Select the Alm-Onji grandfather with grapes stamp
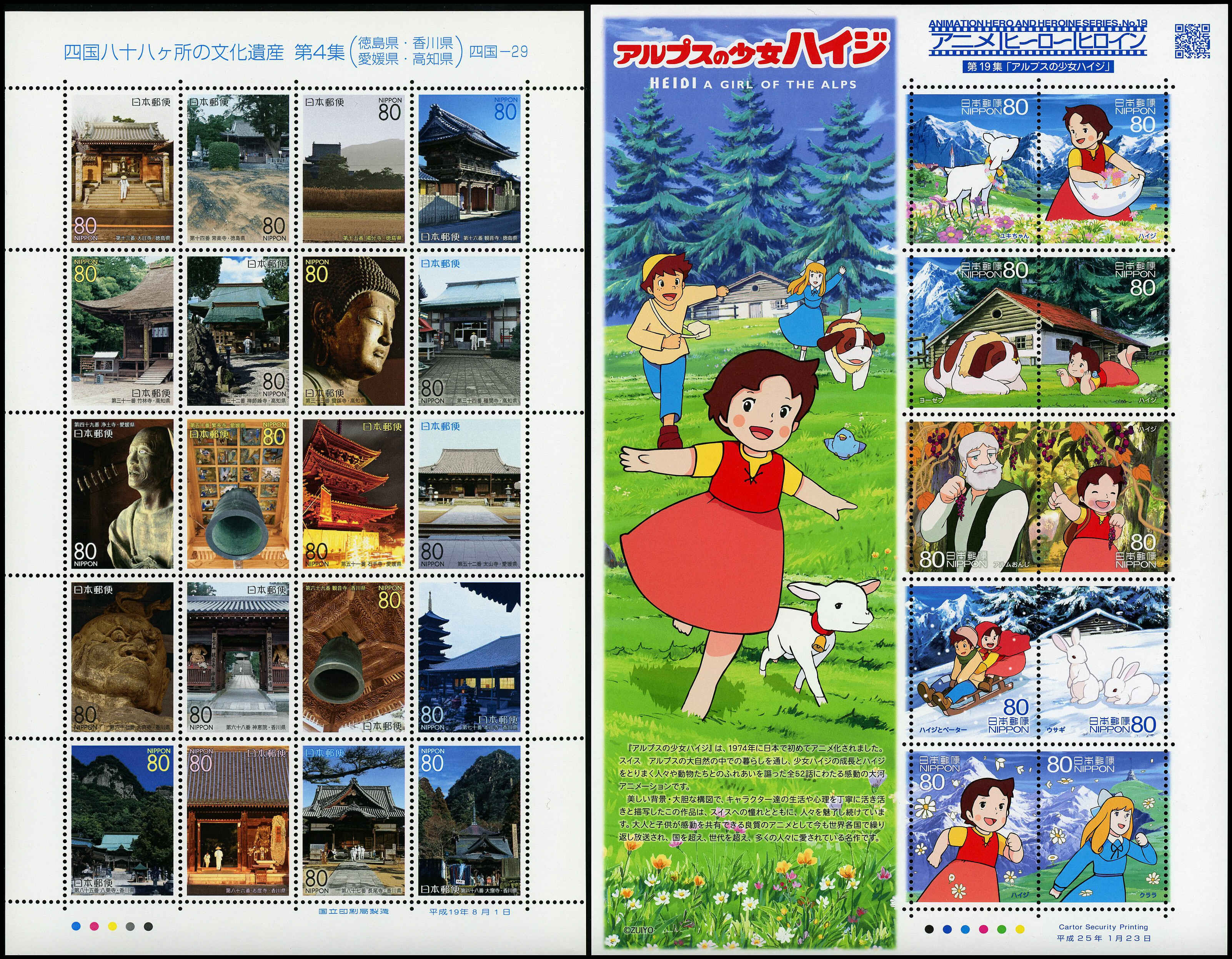The width and height of the screenshot is (1232, 959). coord(972,496)
